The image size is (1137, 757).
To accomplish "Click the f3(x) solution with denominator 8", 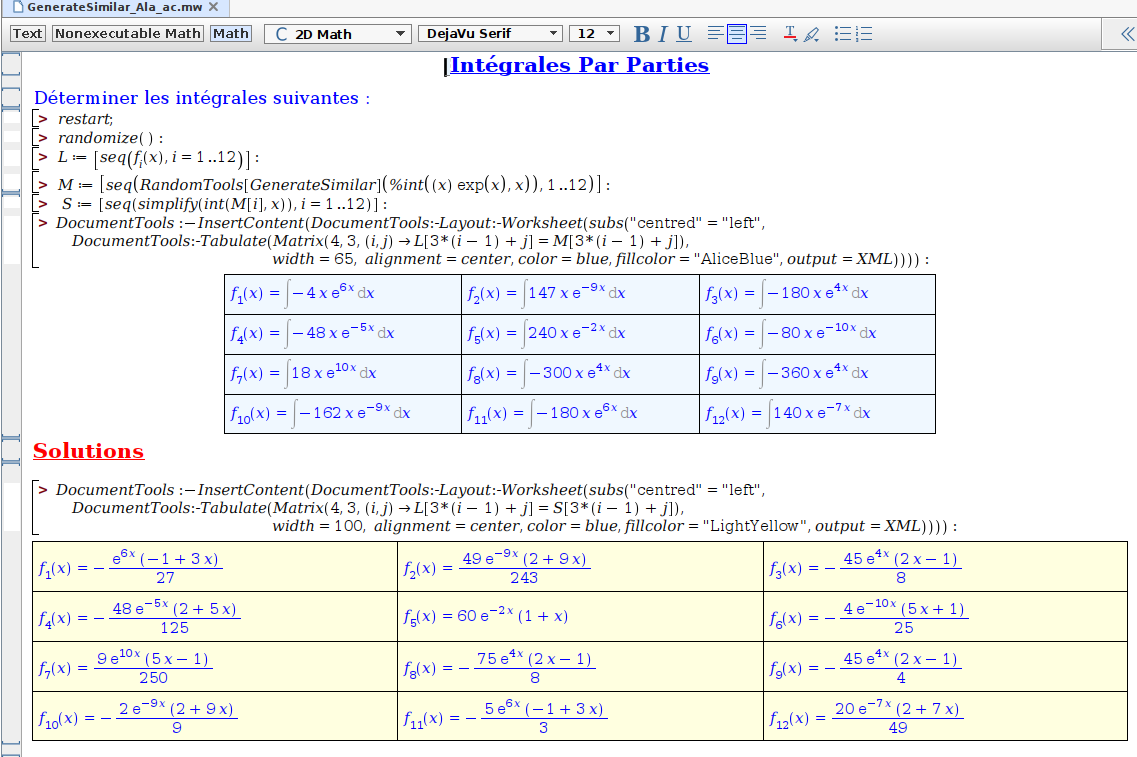I will (946, 567).
